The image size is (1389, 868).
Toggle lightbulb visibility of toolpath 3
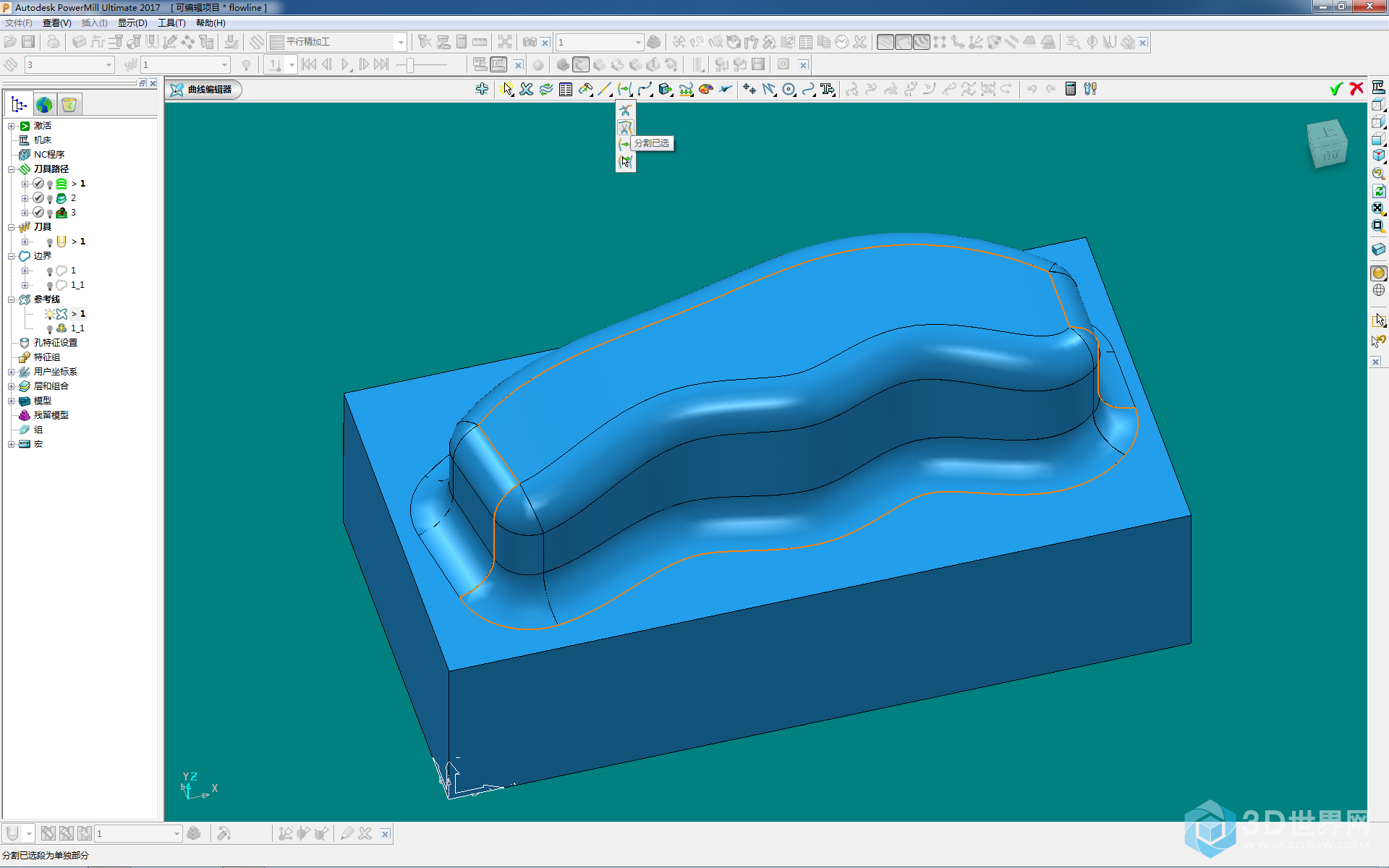[50, 213]
